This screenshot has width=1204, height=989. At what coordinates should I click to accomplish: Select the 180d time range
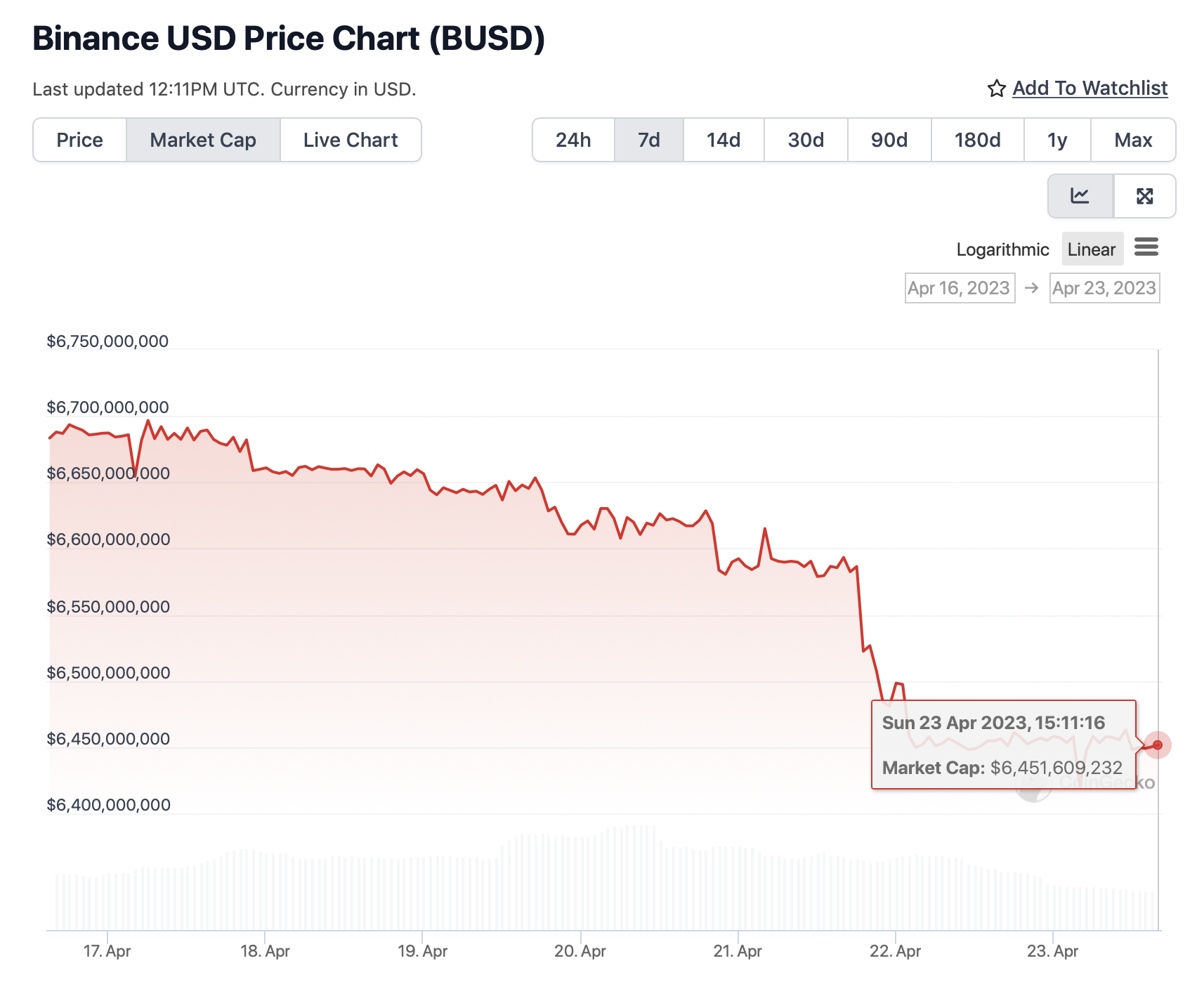click(977, 140)
